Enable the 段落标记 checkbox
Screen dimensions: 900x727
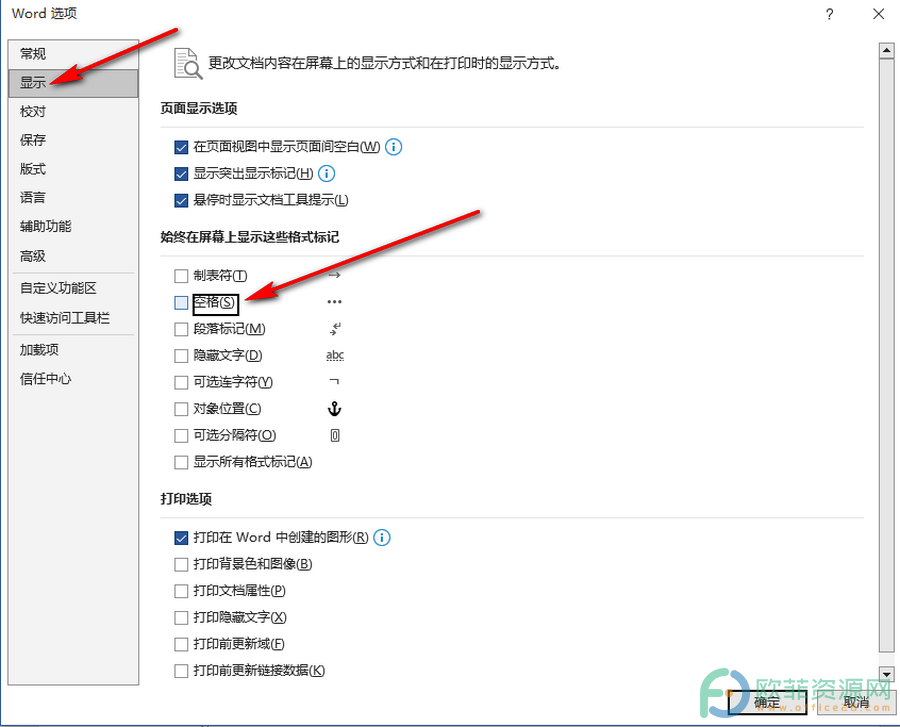[181, 329]
